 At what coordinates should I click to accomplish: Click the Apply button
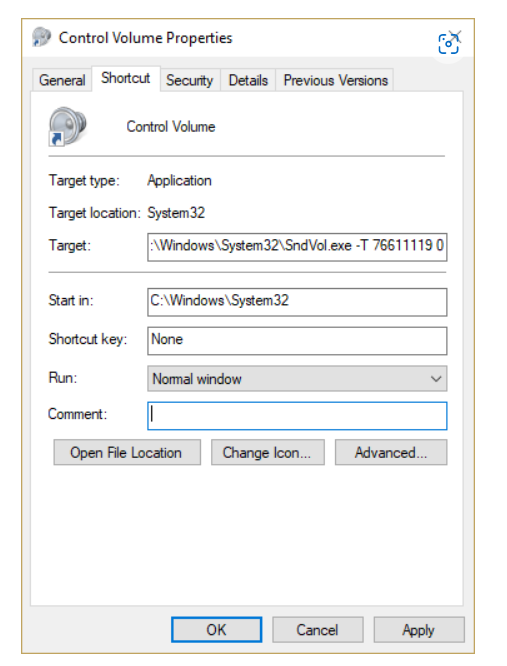coord(419,629)
